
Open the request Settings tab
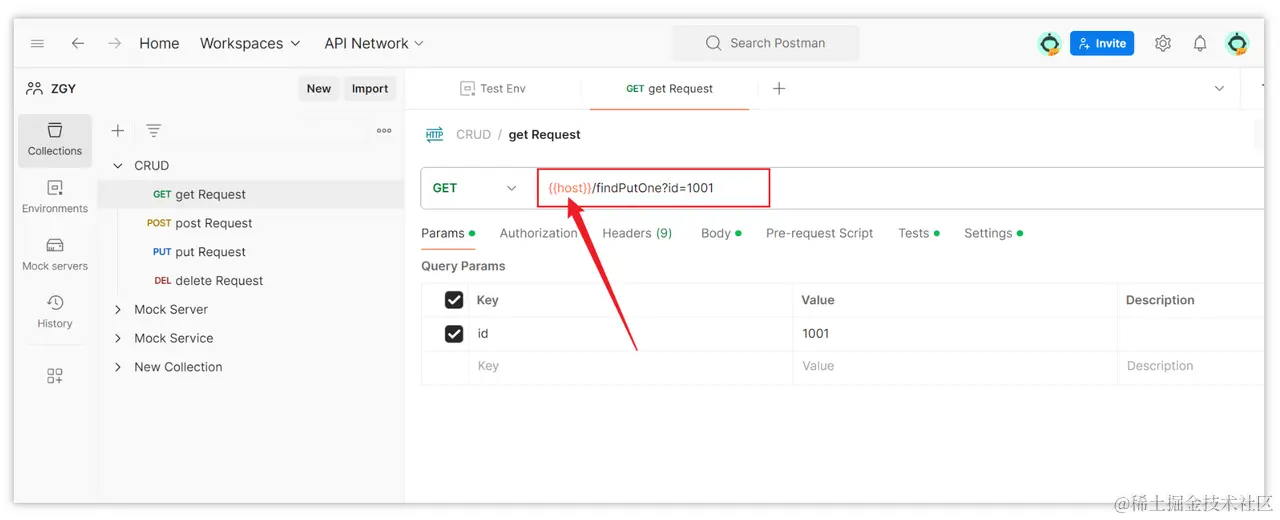point(993,233)
